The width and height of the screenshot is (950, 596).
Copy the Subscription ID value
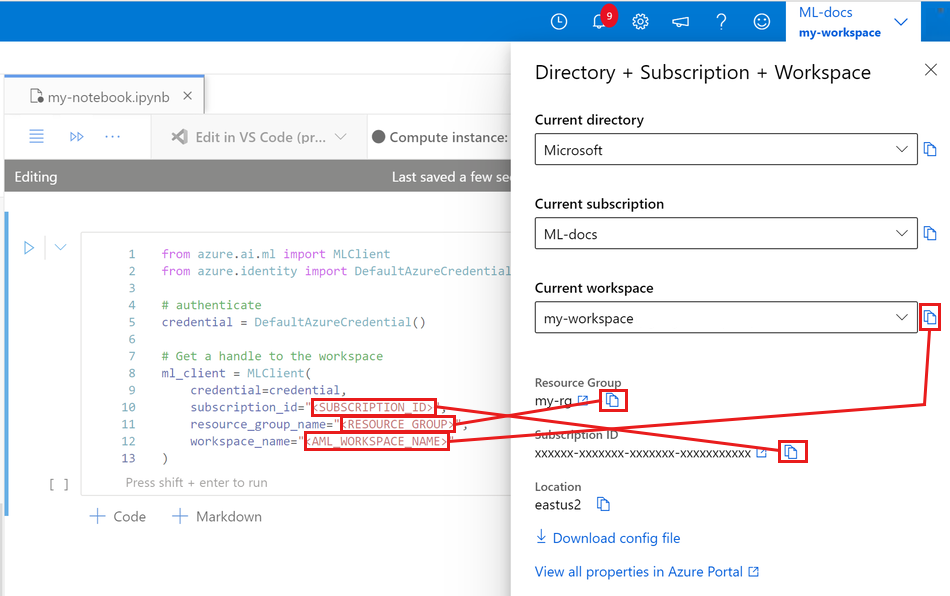791,452
